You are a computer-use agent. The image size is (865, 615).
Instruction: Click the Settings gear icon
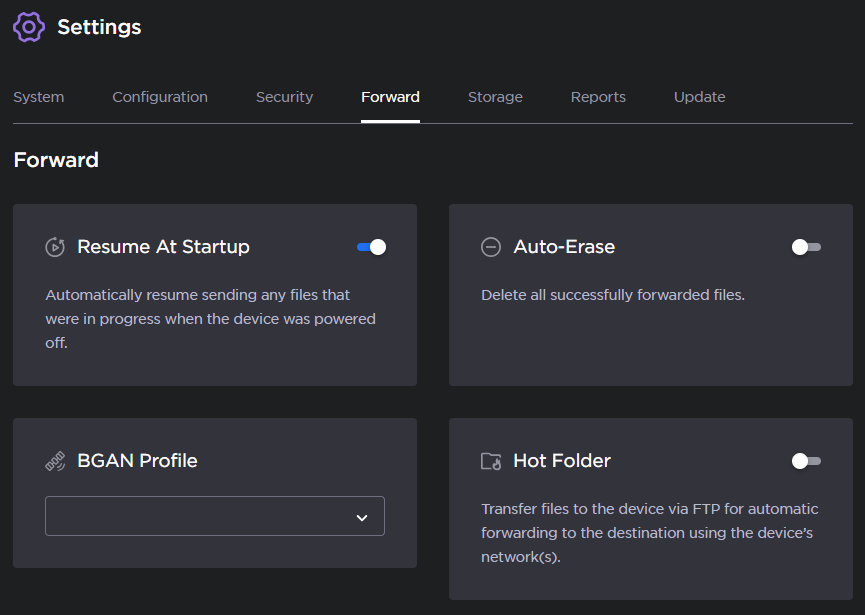29,27
